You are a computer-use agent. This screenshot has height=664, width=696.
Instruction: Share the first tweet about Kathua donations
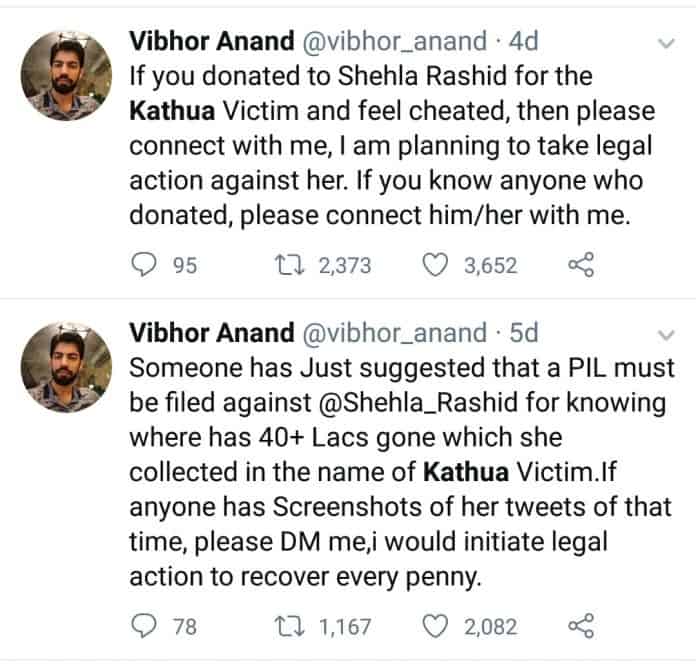(580, 265)
